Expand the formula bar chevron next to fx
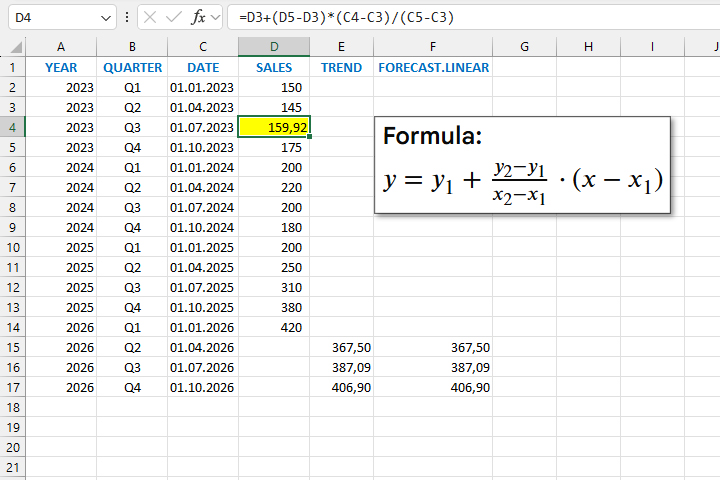 (x=215, y=17)
